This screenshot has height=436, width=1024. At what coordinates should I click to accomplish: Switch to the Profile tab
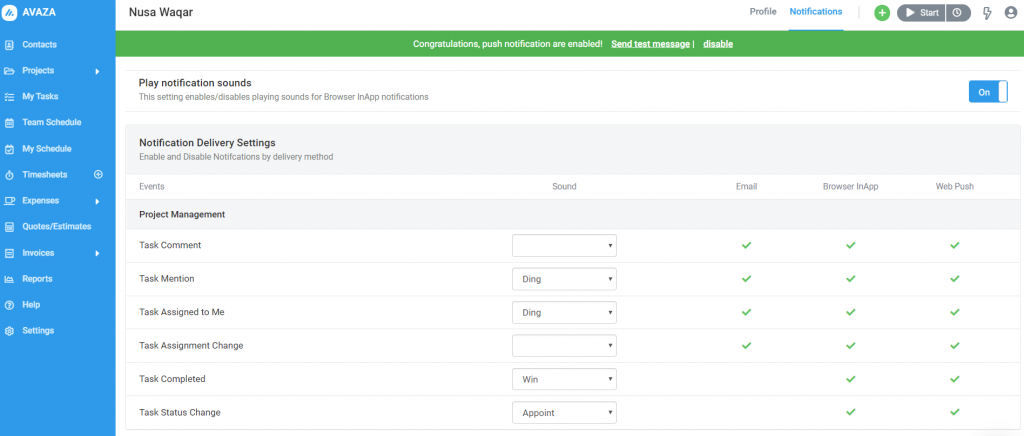click(x=763, y=12)
